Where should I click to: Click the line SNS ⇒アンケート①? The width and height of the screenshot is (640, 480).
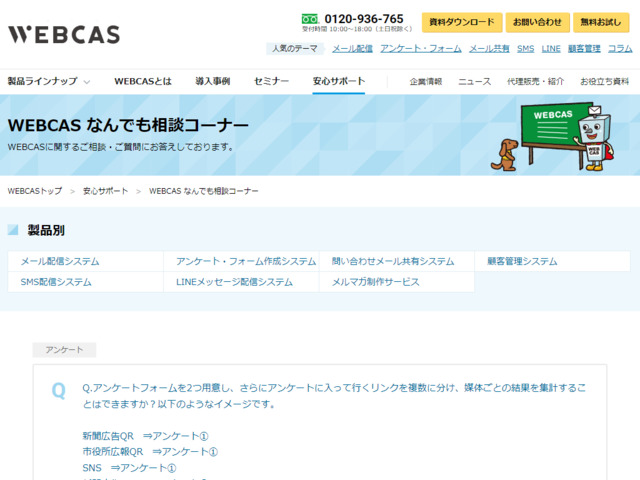pos(129,468)
